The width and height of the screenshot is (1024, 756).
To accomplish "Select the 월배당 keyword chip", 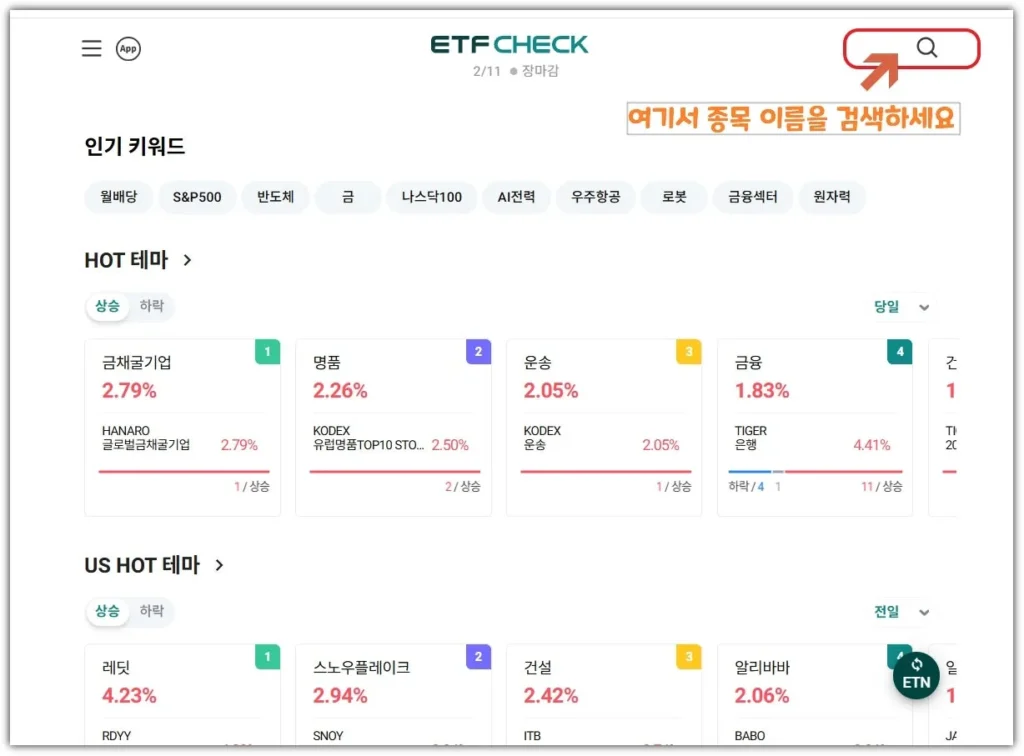I will coord(118,197).
